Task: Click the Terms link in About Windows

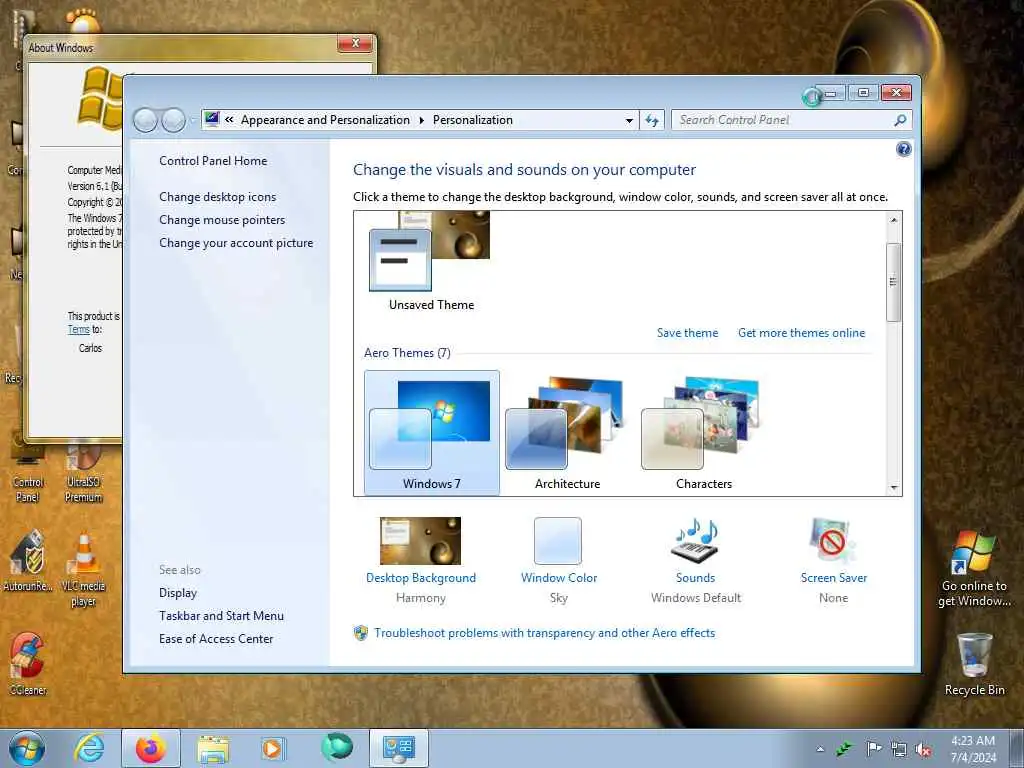Action: coord(78,330)
